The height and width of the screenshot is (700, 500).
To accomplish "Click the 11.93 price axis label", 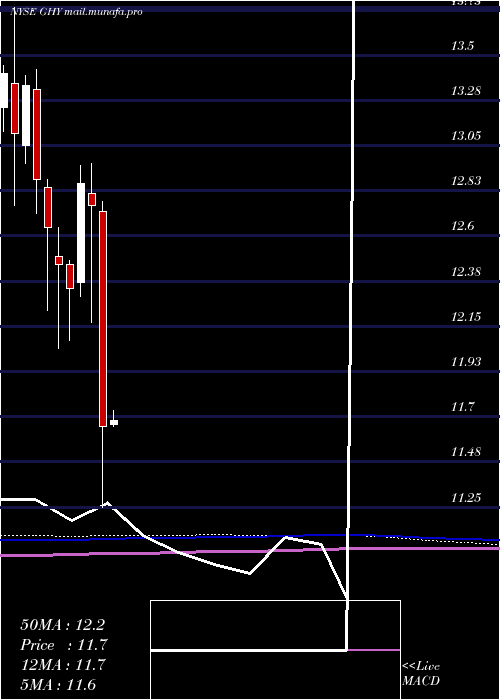I will [467, 362].
